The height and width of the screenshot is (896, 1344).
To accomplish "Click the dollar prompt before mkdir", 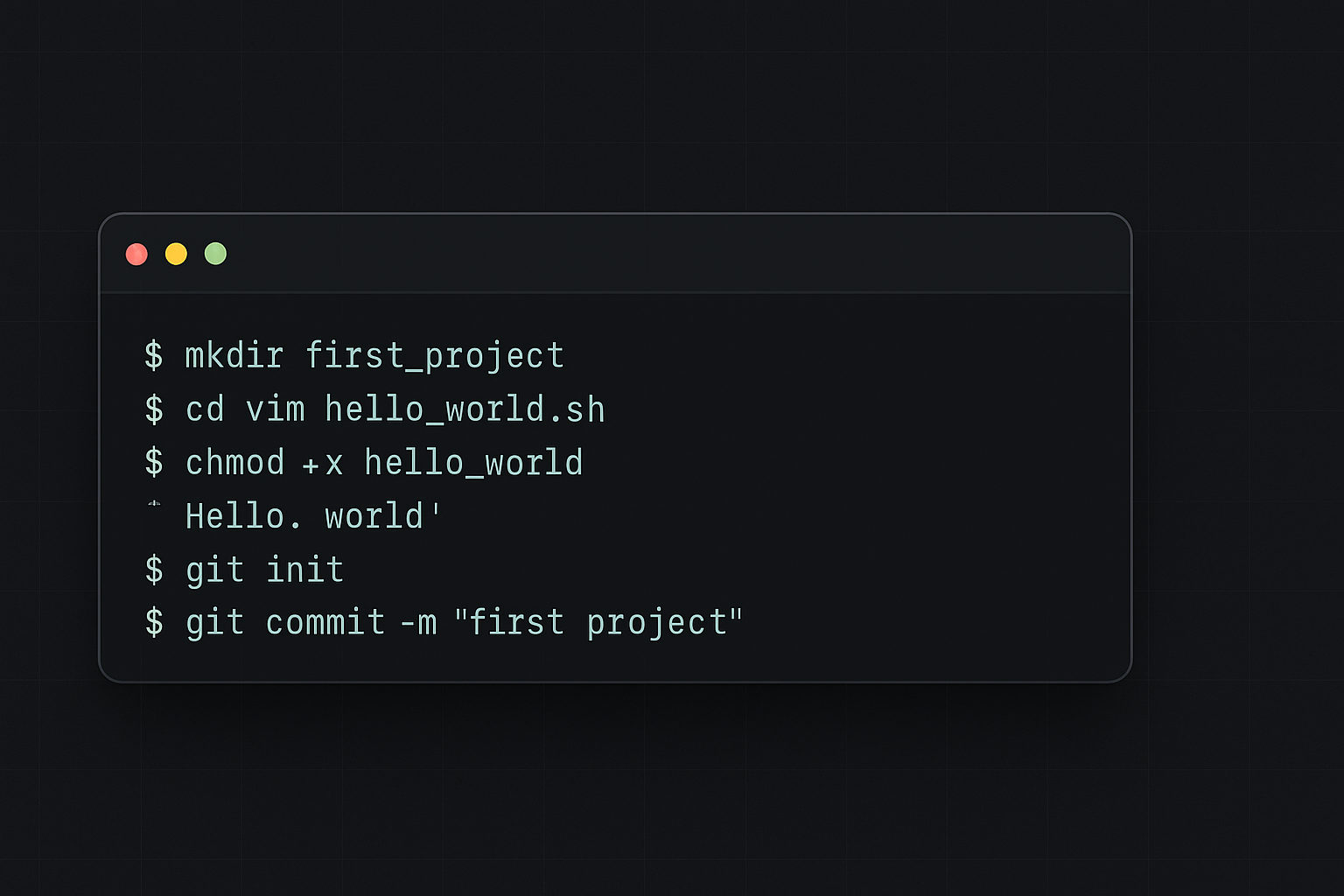I will (x=154, y=355).
